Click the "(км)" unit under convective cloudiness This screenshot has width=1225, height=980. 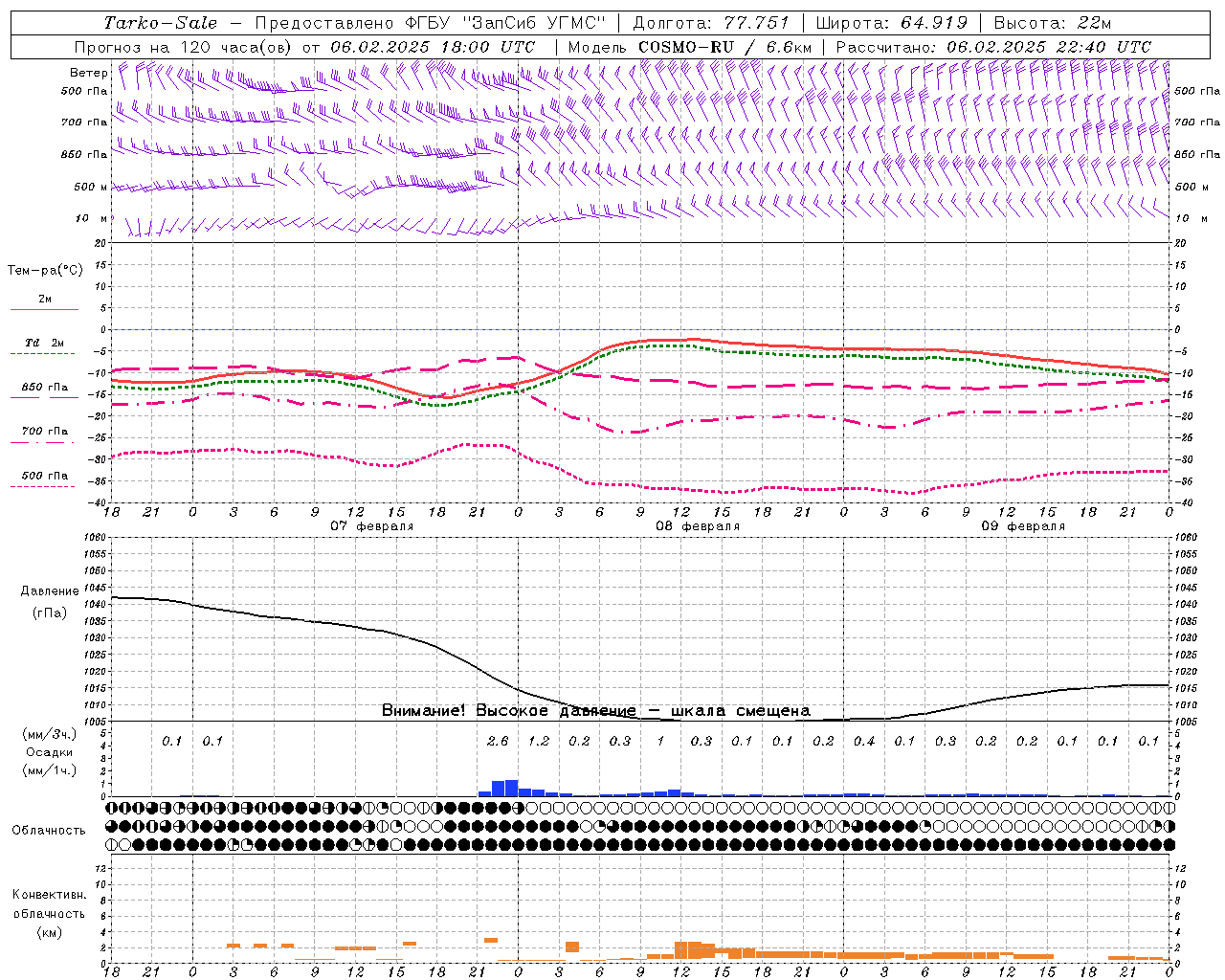[x=49, y=932]
